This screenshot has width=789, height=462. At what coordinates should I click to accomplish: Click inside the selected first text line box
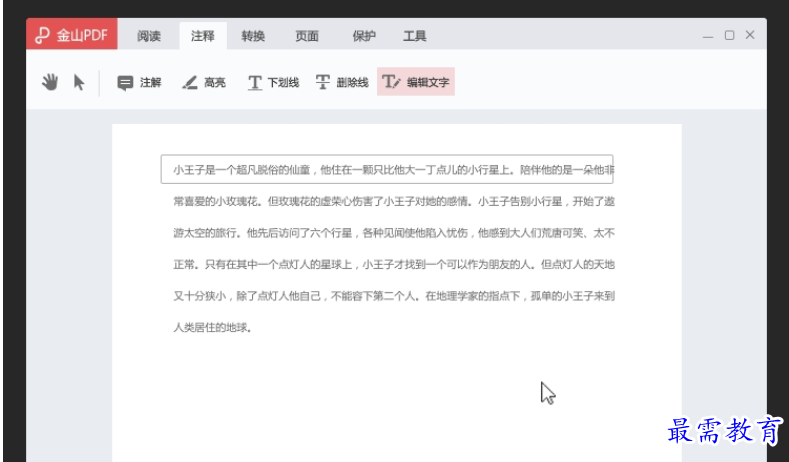[387, 169]
